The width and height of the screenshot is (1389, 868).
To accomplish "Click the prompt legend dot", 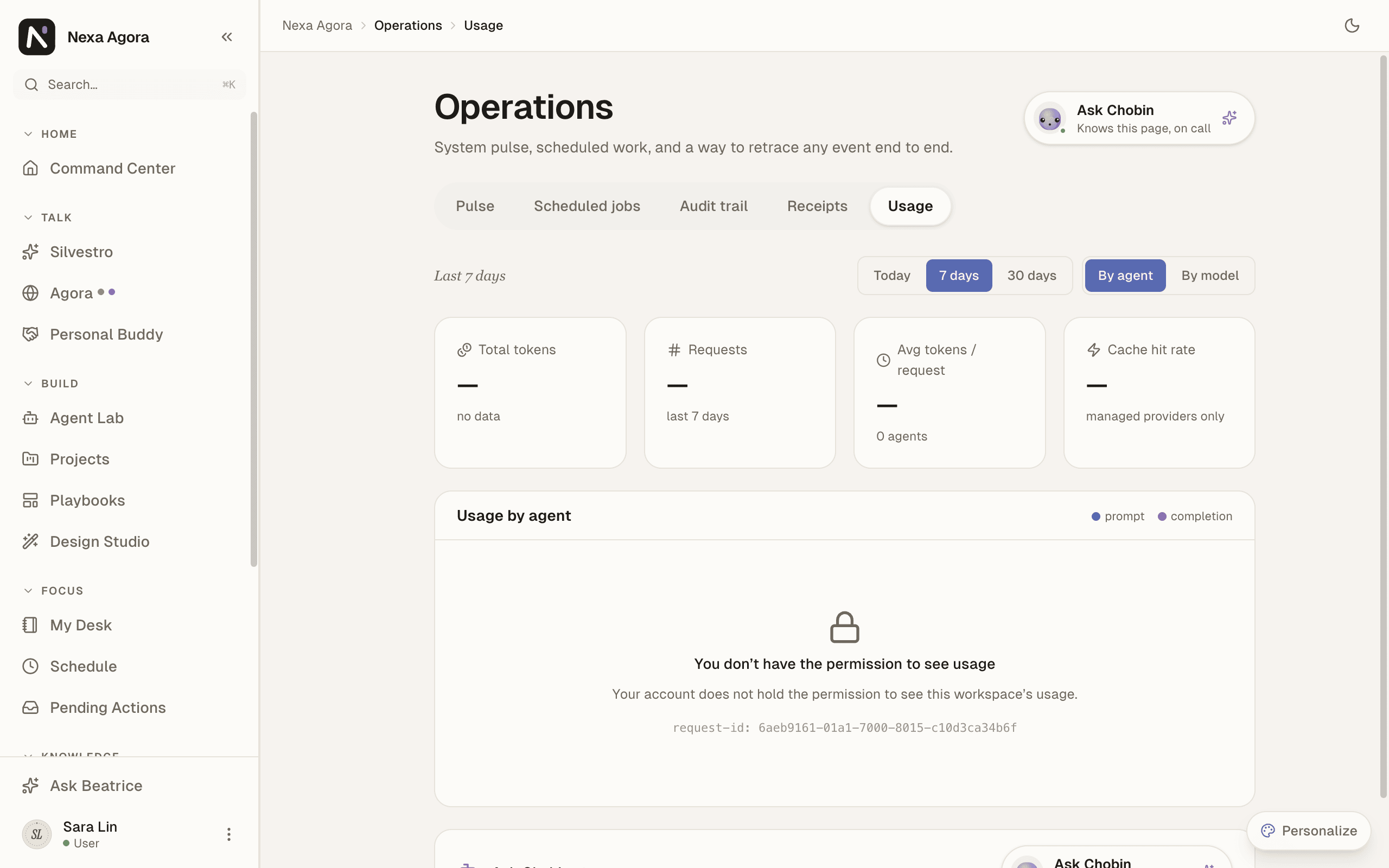I will (1095, 516).
